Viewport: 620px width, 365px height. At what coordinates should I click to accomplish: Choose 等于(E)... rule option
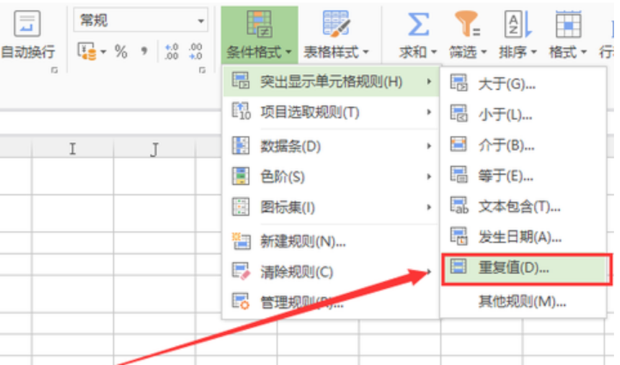click(x=523, y=176)
